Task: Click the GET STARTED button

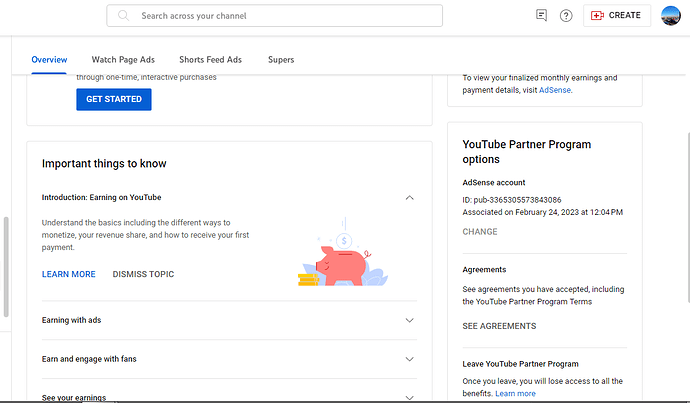Action: [114, 99]
